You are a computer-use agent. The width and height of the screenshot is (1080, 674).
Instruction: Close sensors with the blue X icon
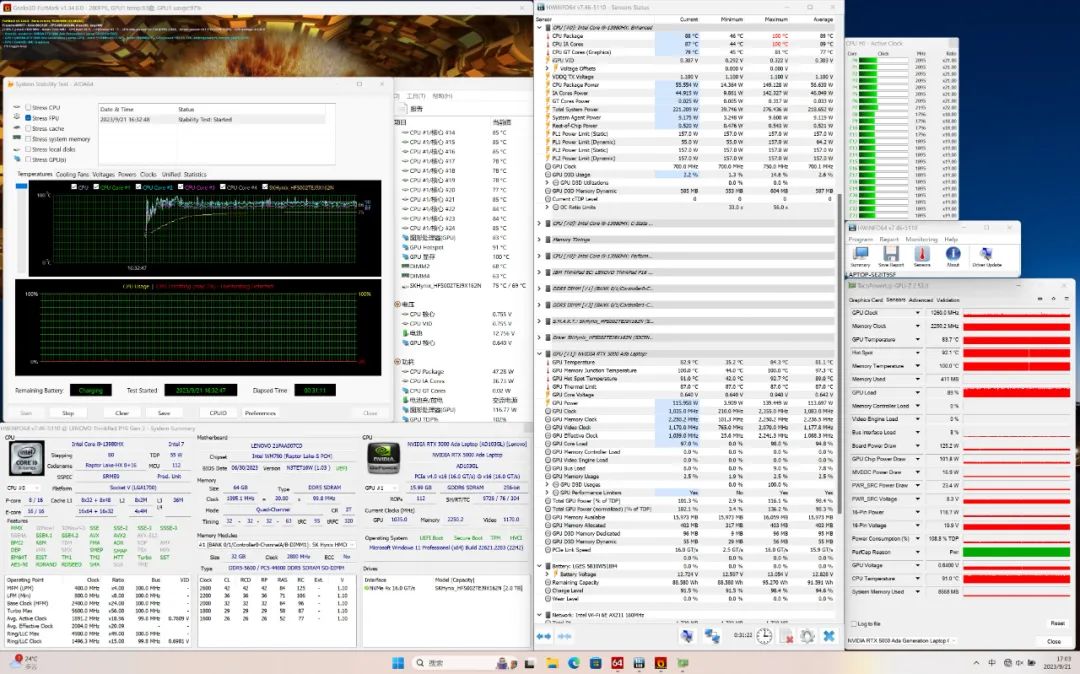coord(829,636)
